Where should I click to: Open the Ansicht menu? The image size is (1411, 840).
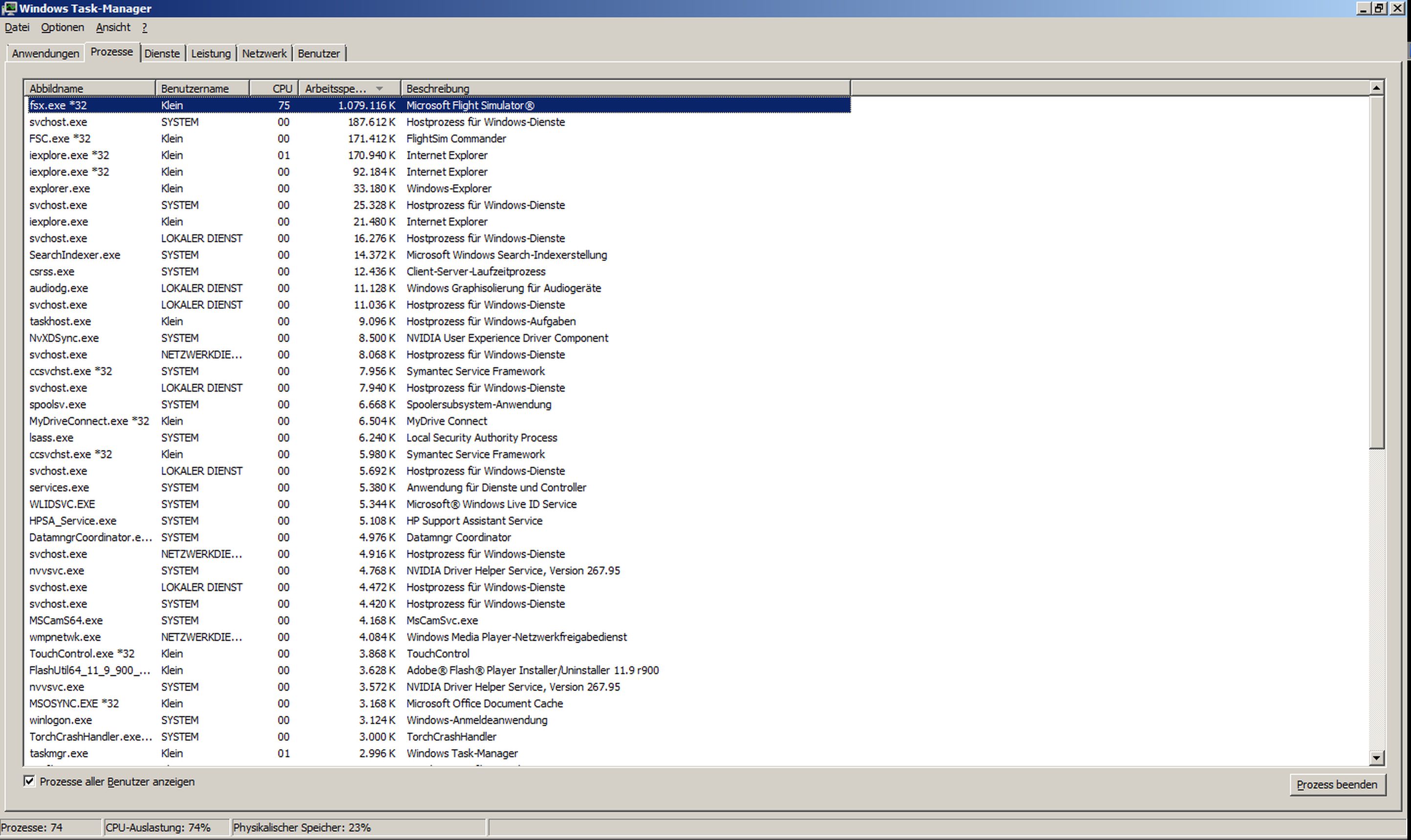click(x=113, y=27)
